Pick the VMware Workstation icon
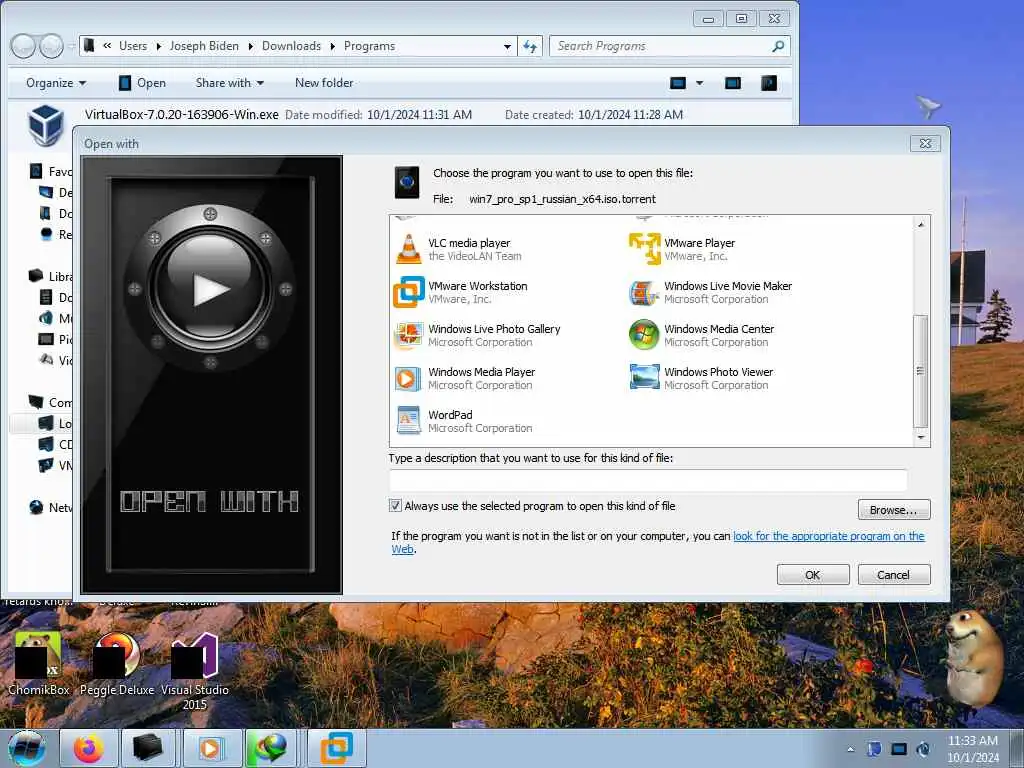 point(409,292)
